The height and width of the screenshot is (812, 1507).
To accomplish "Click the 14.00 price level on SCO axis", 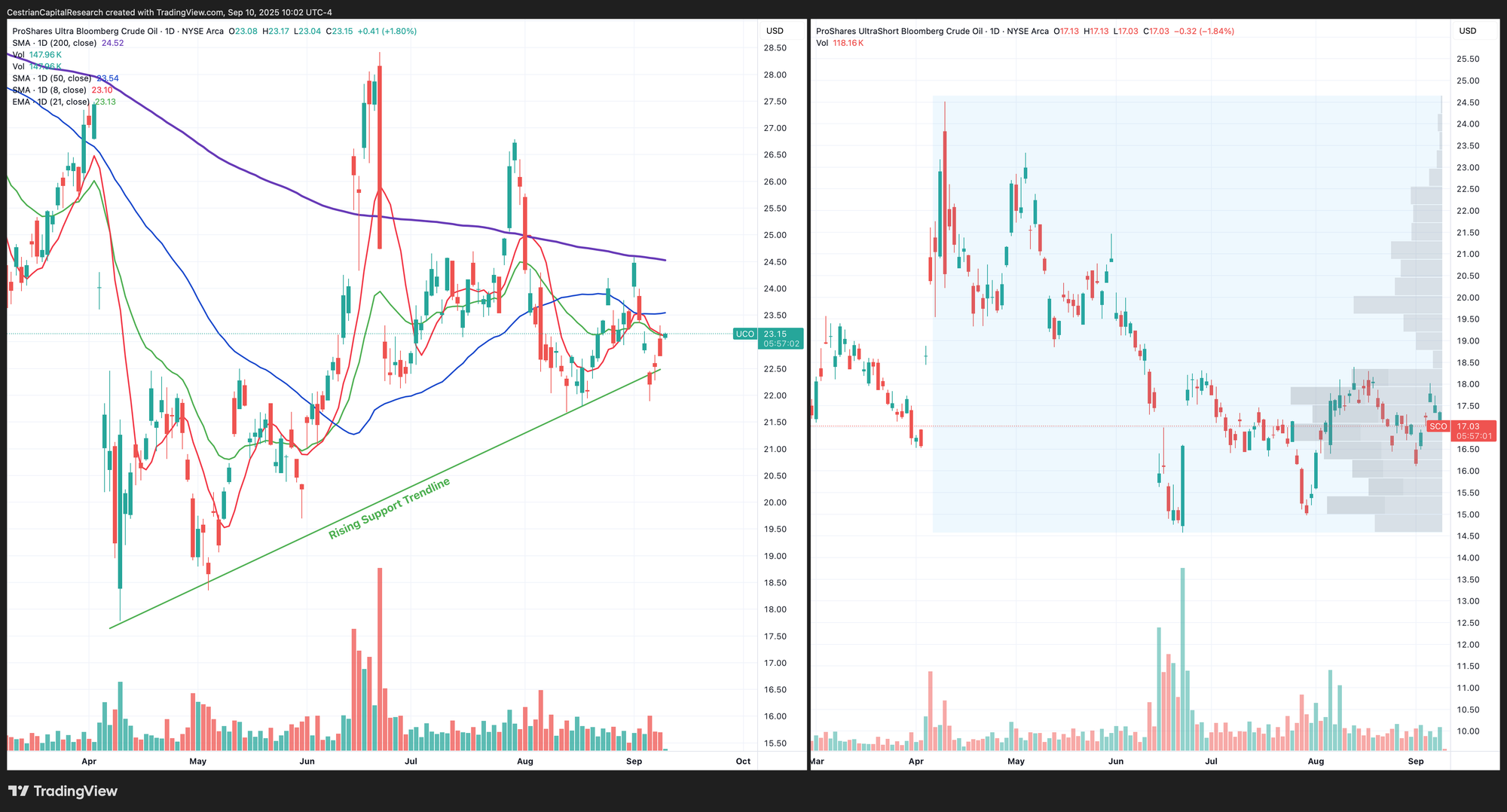I will click(x=1468, y=558).
